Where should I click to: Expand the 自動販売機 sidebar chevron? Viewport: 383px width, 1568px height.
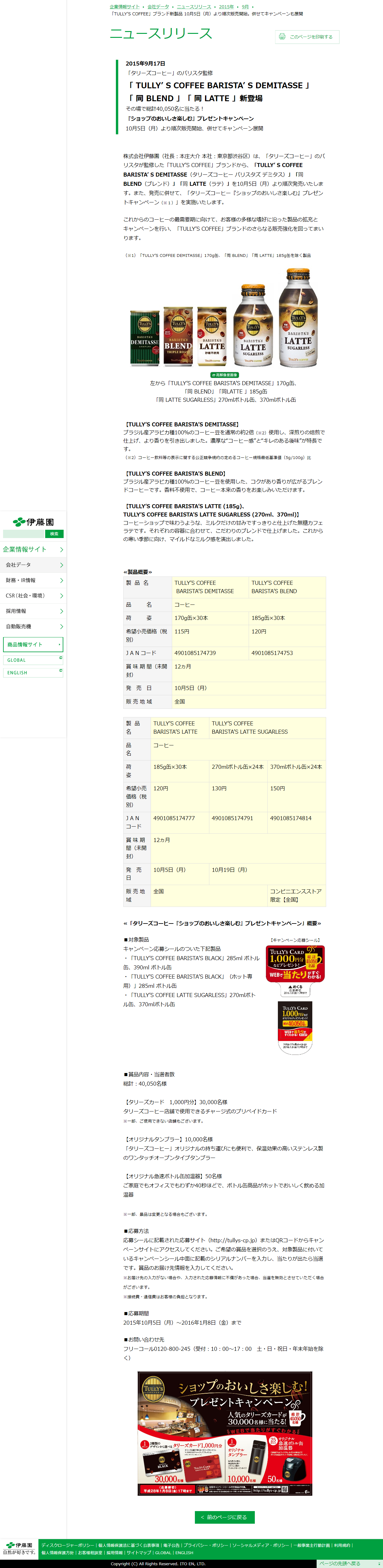pyautogui.click(x=61, y=626)
